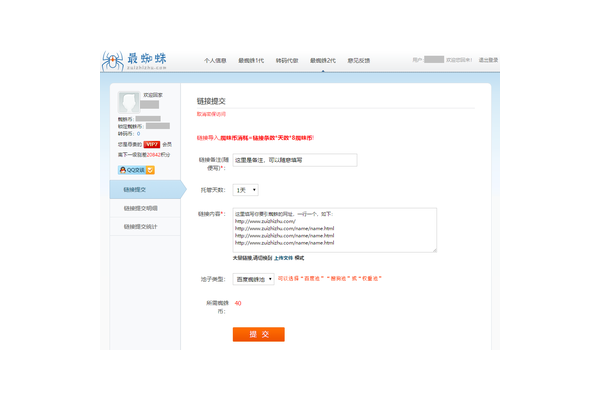
Task: Click the user avatar picture
Action: coord(128,101)
